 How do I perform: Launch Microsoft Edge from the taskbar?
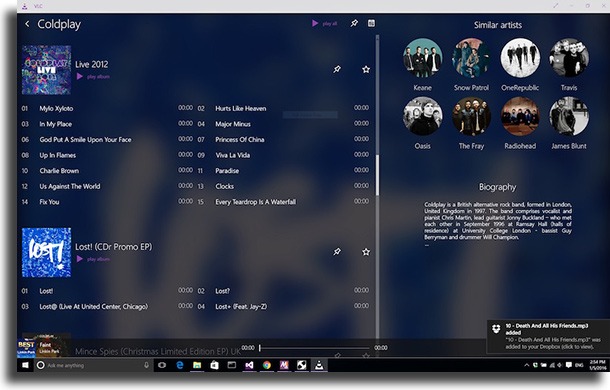tap(180, 365)
